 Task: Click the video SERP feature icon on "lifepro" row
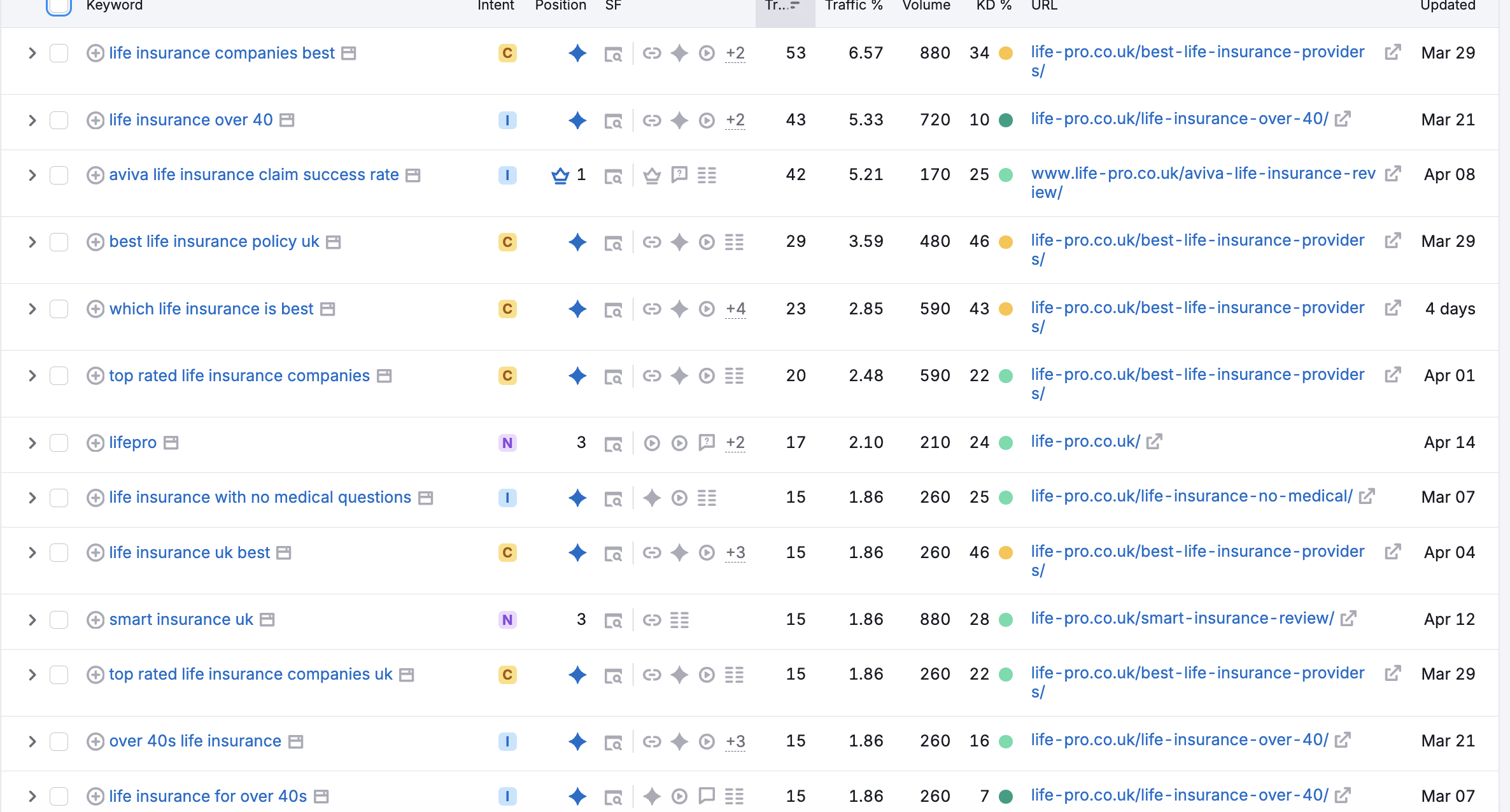point(651,442)
